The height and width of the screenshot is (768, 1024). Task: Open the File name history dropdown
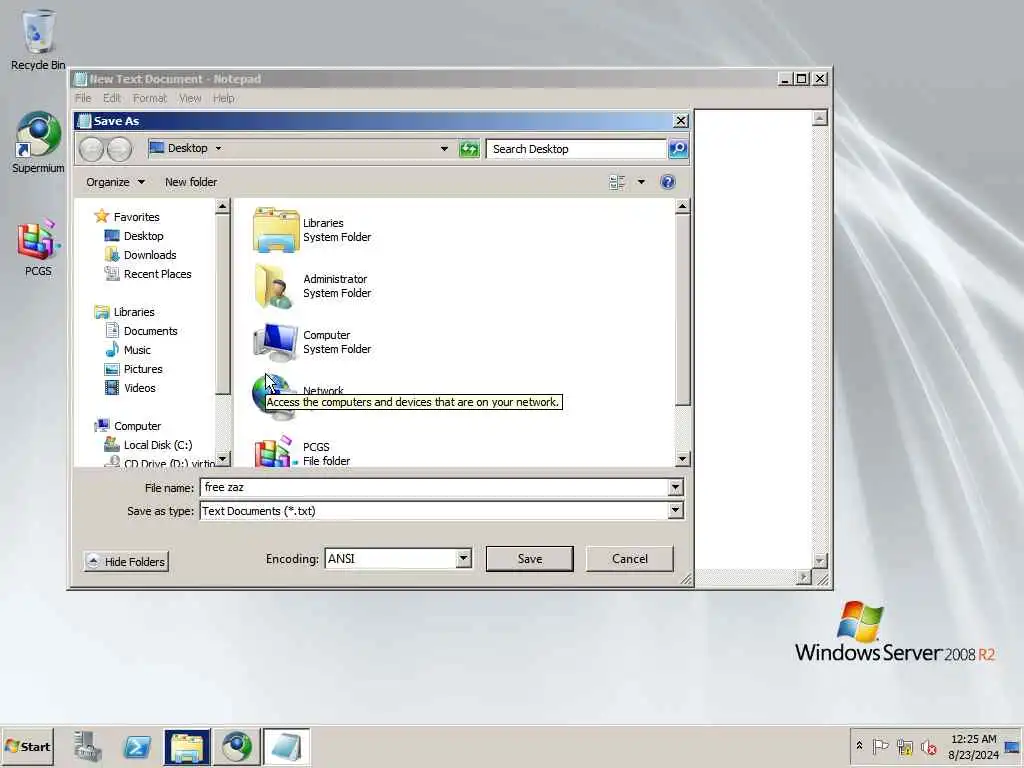click(x=675, y=487)
